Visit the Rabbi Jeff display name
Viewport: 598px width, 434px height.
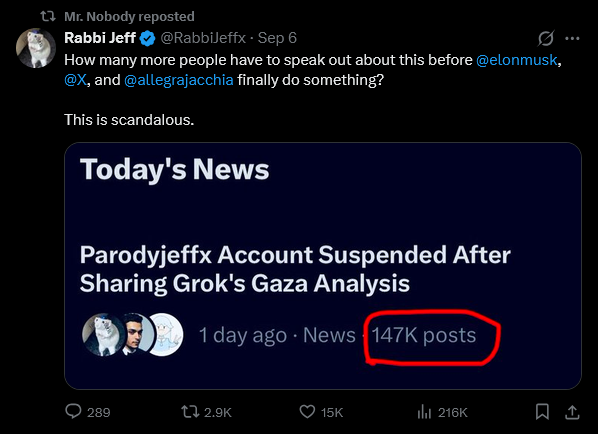tap(100, 38)
